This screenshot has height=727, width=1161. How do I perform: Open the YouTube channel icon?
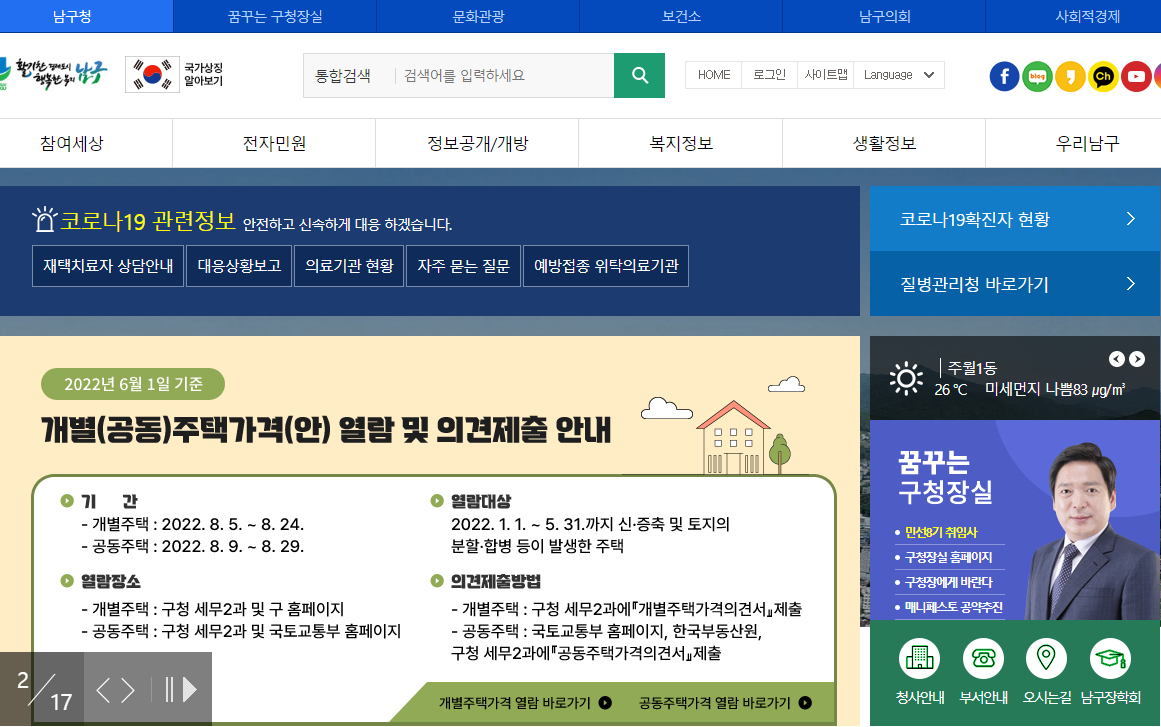[x=1136, y=75]
